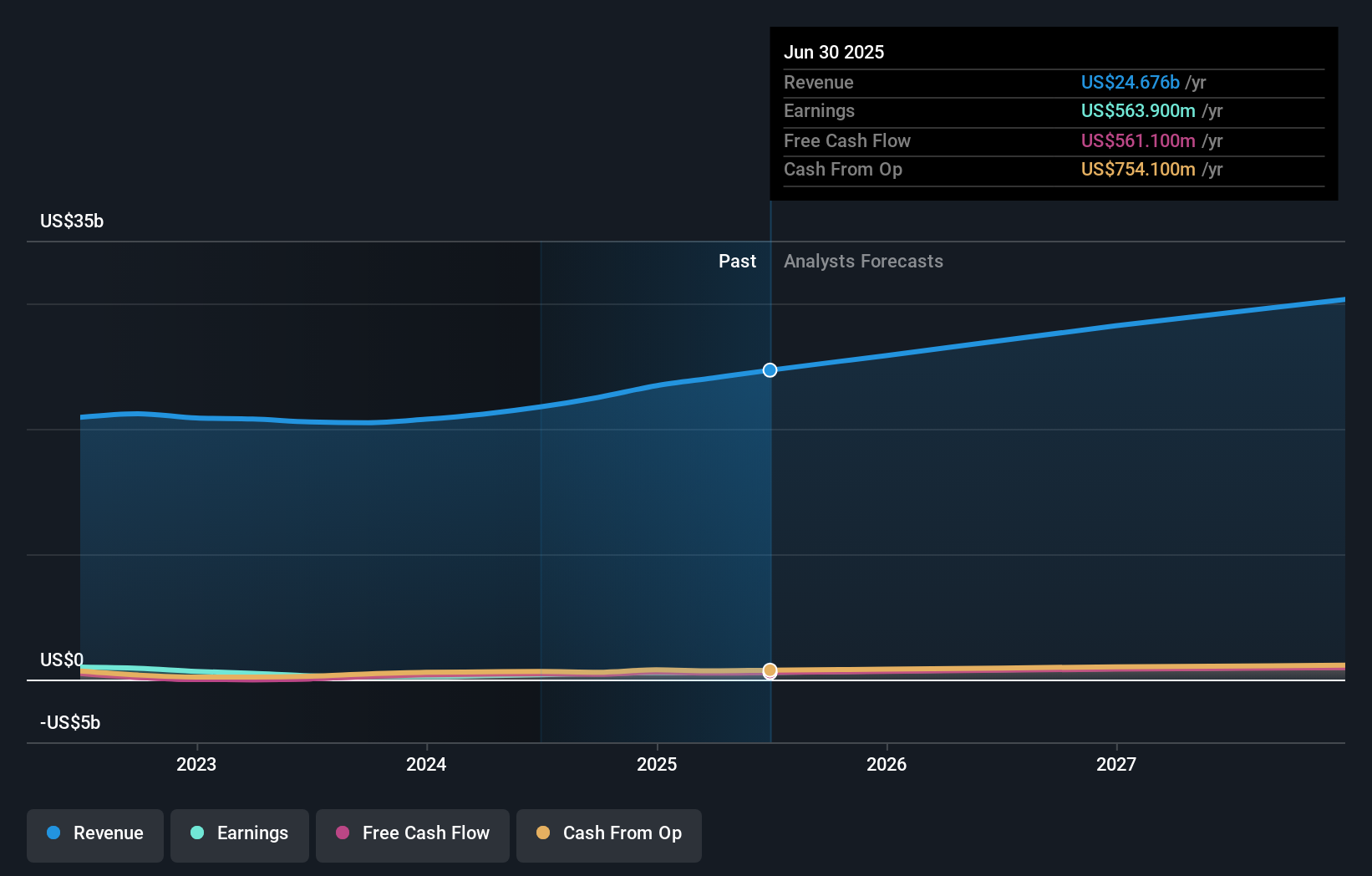The image size is (1372, 876).
Task: Click the blue Revenue marker on the chart line
Action: pos(770,370)
